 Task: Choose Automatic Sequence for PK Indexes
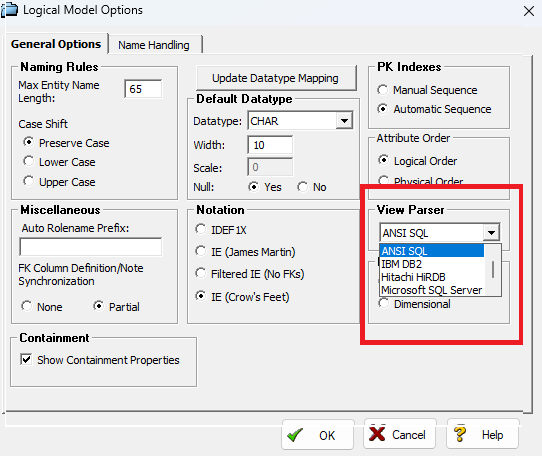[x=383, y=109]
